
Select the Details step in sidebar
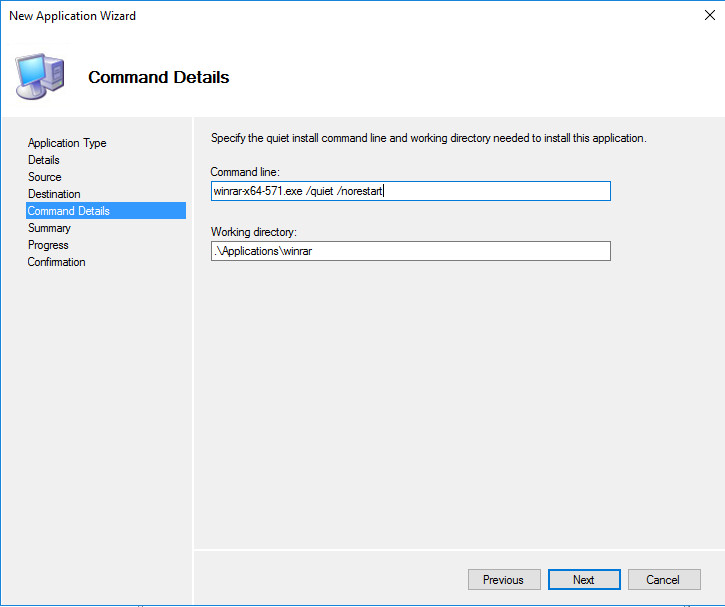point(44,160)
